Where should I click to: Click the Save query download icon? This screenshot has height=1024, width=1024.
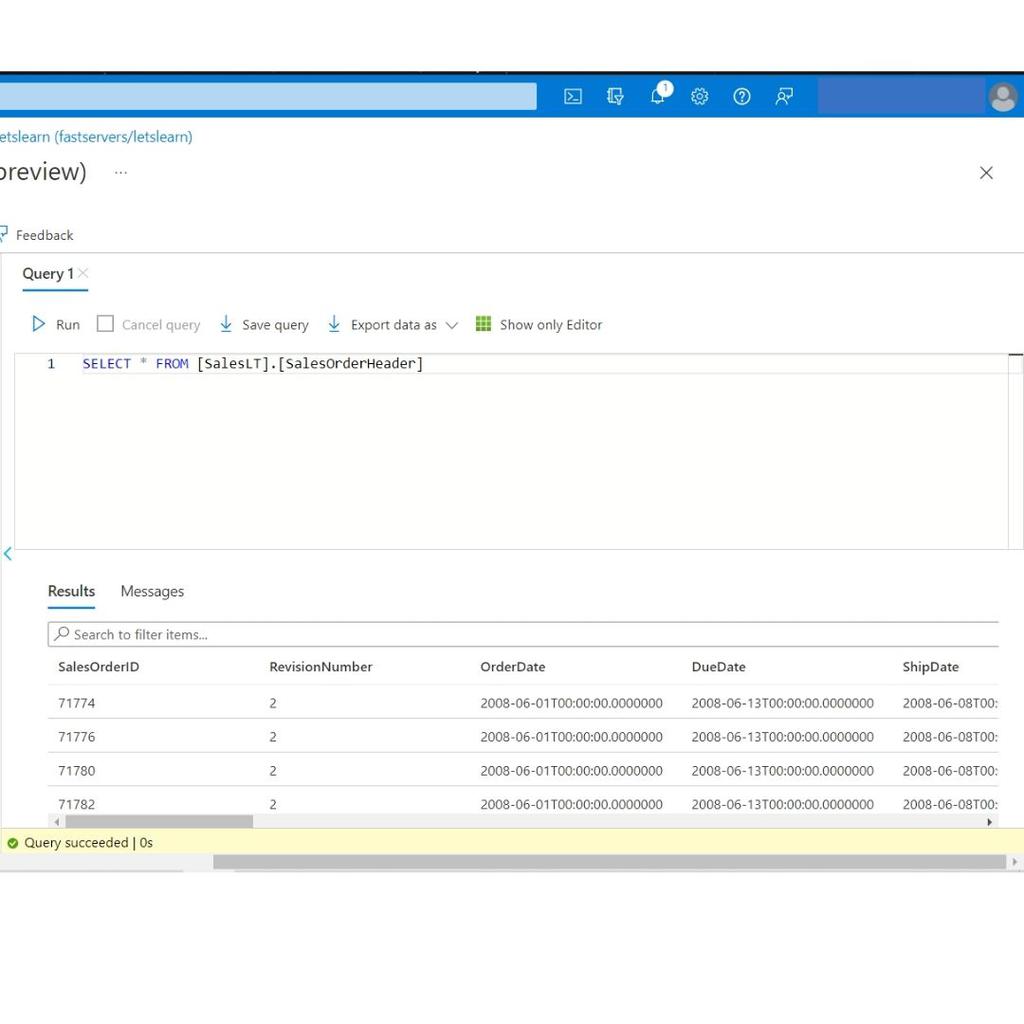coord(226,324)
